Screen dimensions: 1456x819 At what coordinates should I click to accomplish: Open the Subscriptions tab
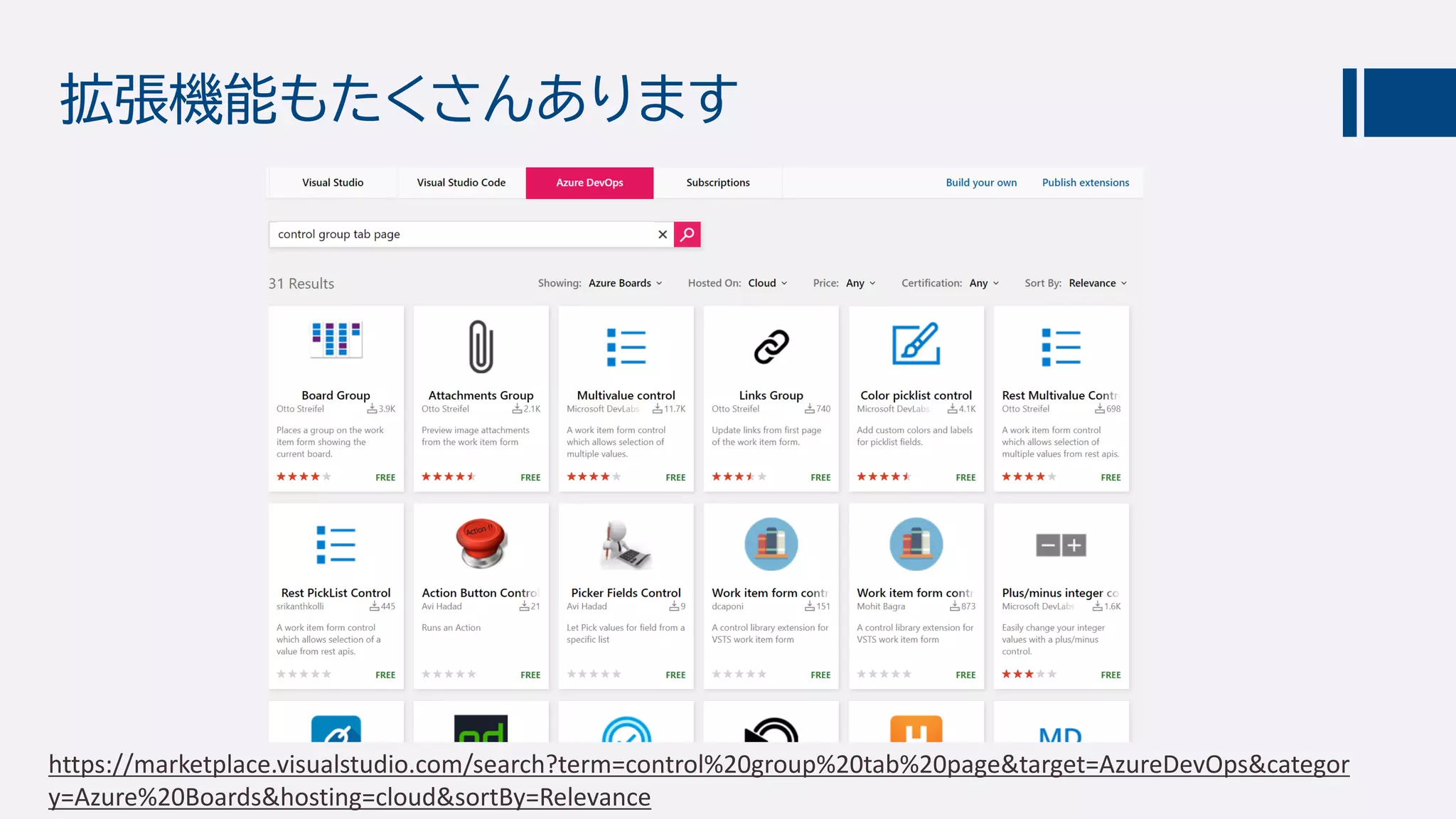pyautogui.click(x=718, y=183)
